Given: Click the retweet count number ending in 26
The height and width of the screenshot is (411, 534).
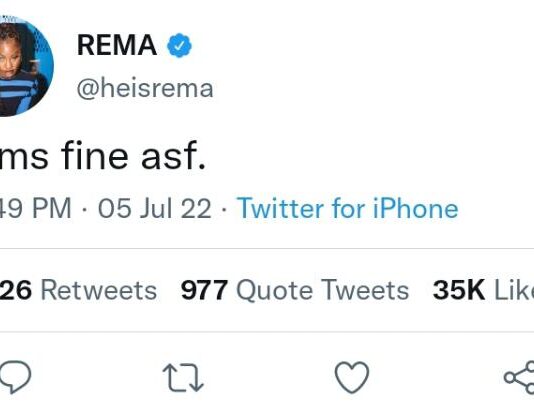Looking at the screenshot, I should point(16,290).
